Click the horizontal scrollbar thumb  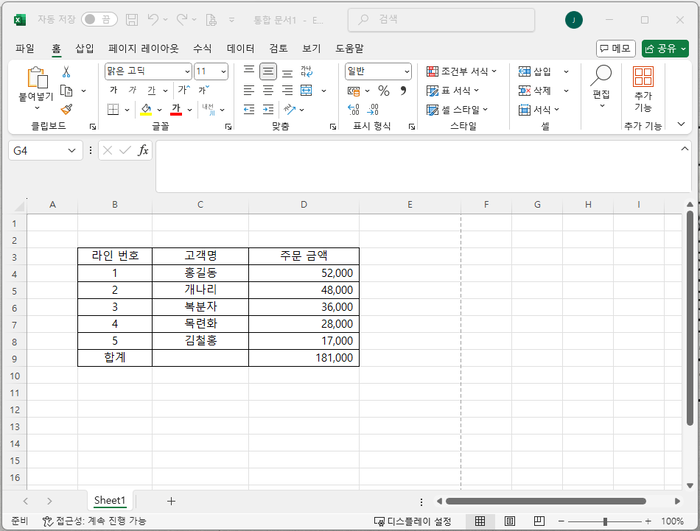tap(546, 501)
